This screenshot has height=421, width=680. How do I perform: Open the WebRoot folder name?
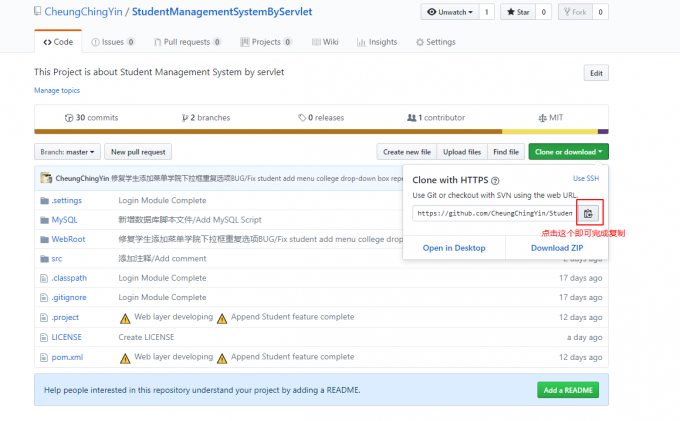(69, 239)
